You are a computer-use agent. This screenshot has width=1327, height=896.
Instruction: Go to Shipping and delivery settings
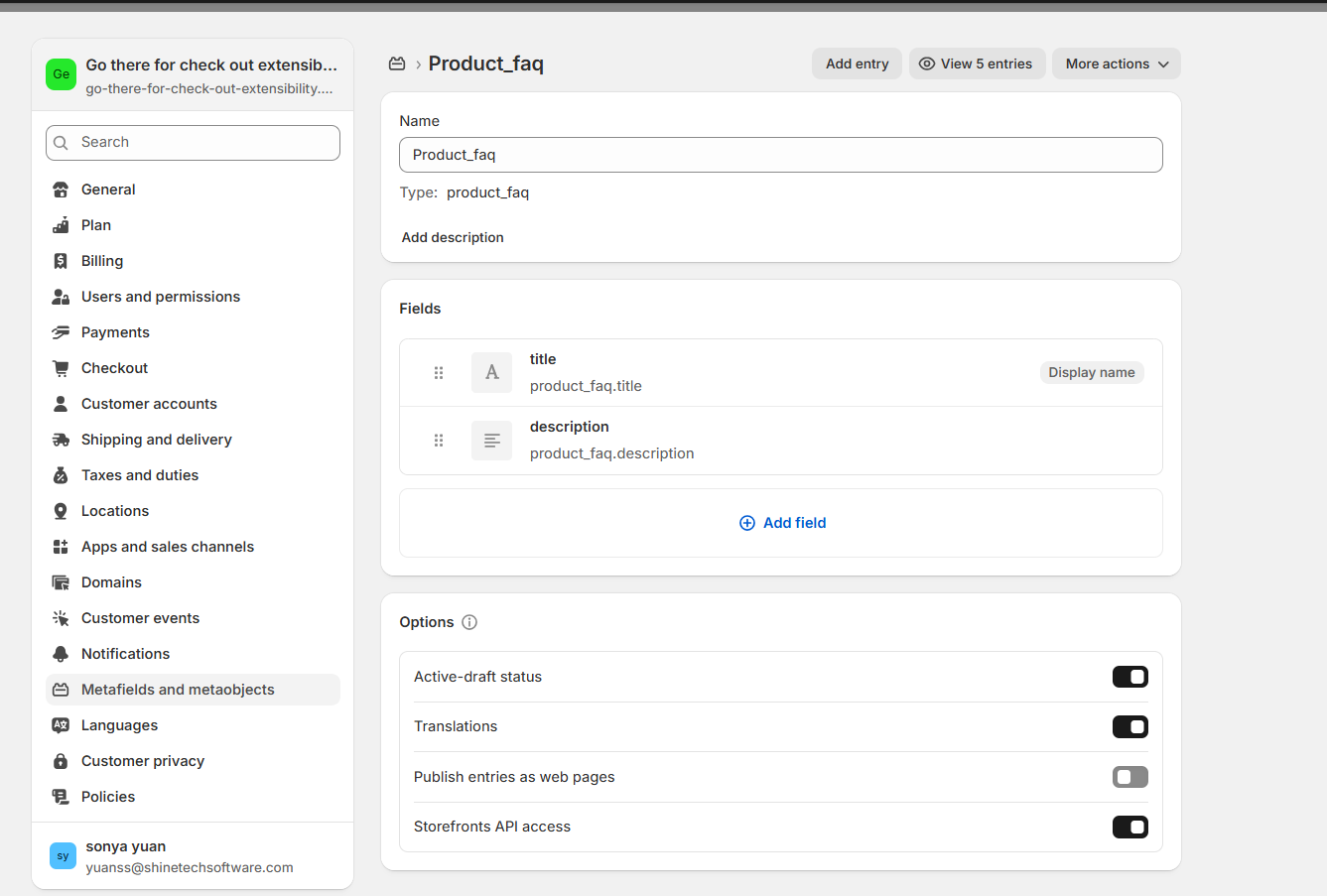click(156, 440)
